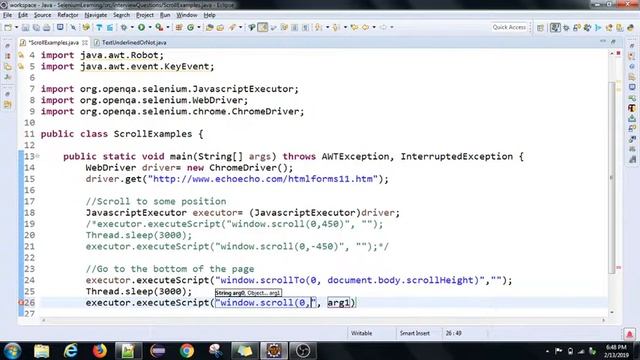Collapse the main method fold at line 13
Viewport: 640px width, 360px height.
[x=38, y=156]
